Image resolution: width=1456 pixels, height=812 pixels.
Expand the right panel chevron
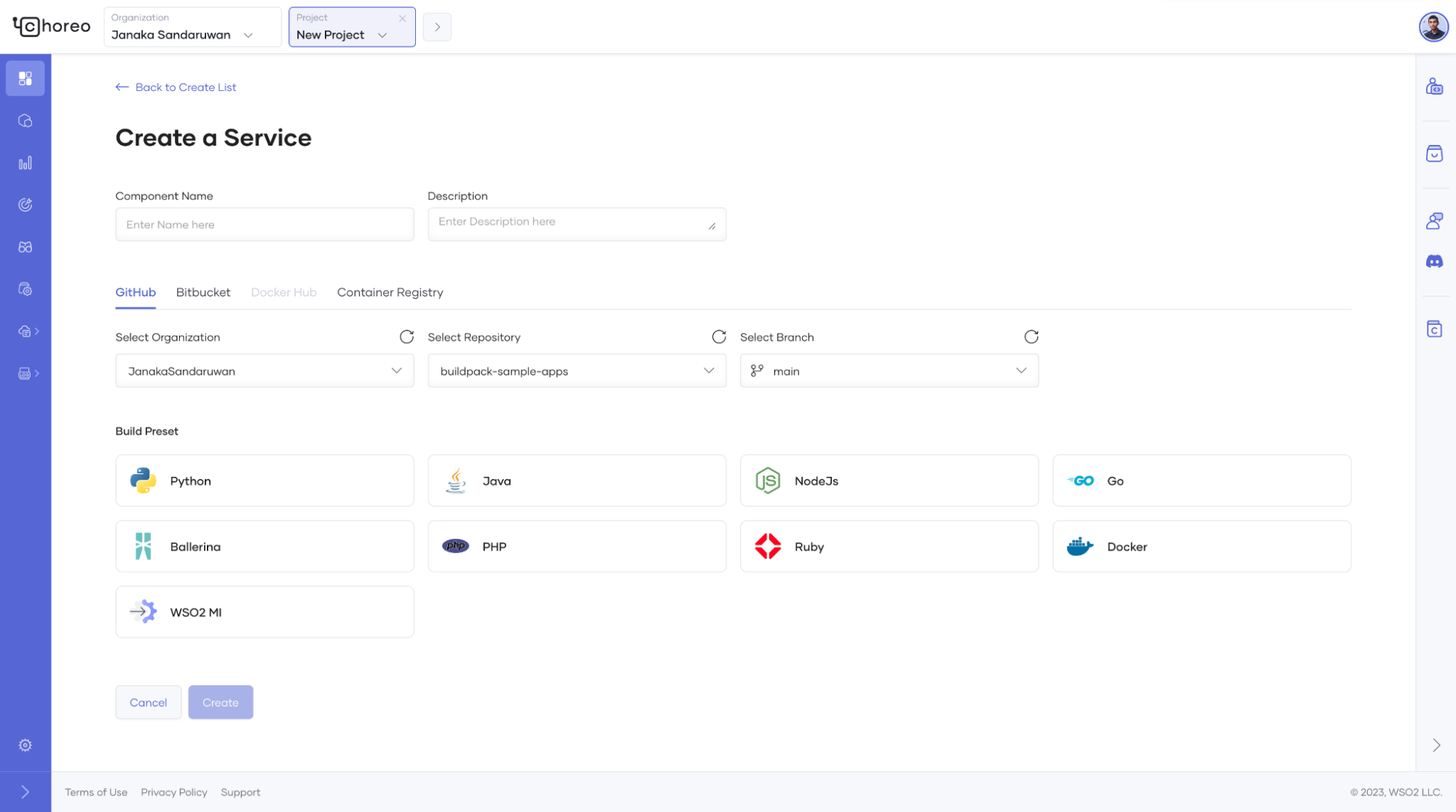click(1436, 745)
